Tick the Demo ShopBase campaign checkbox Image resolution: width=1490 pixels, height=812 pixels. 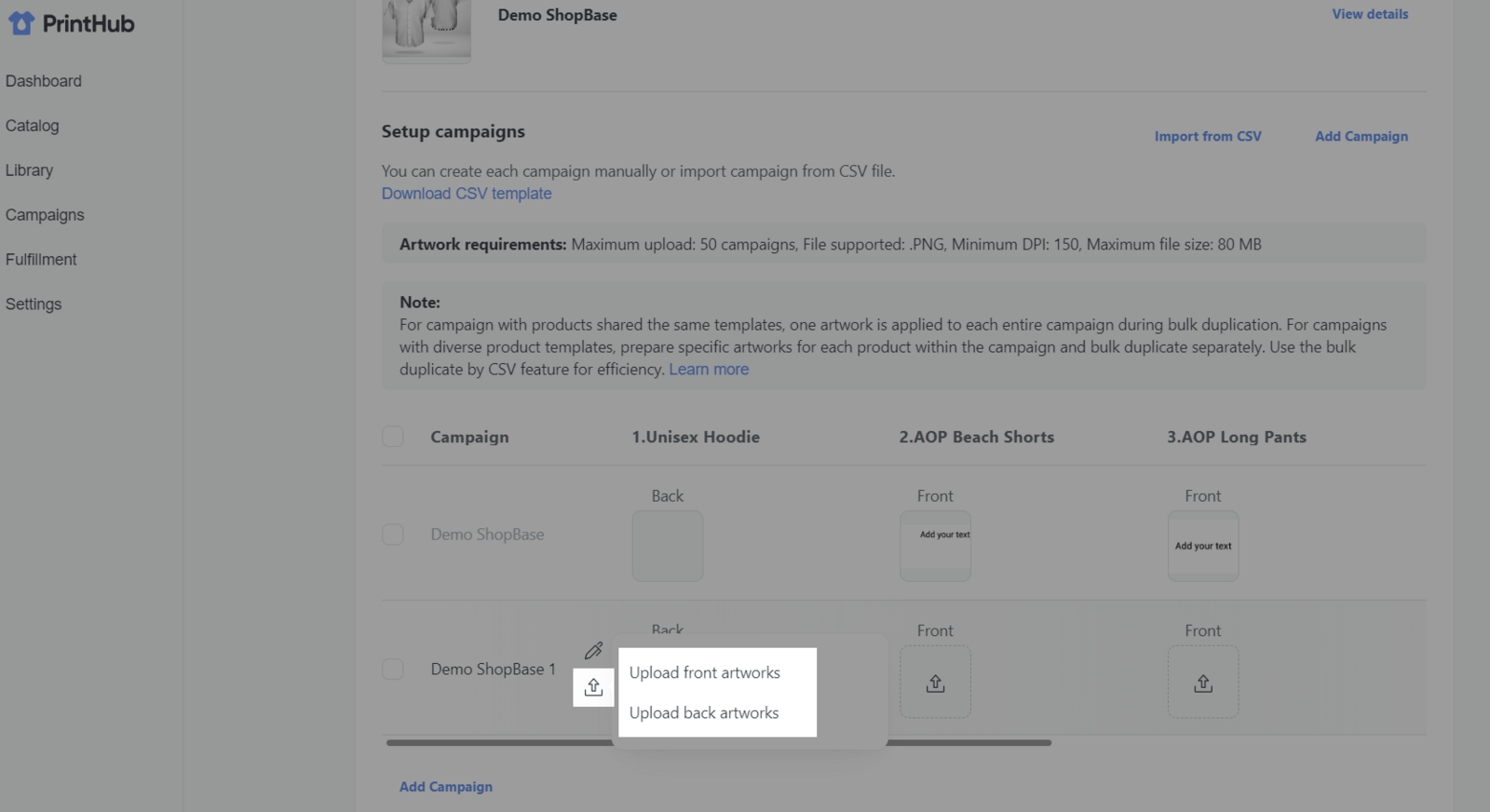coord(393,535)
